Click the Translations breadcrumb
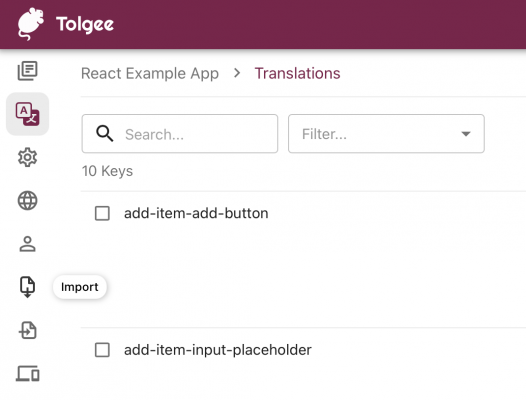 click(298, 73)
